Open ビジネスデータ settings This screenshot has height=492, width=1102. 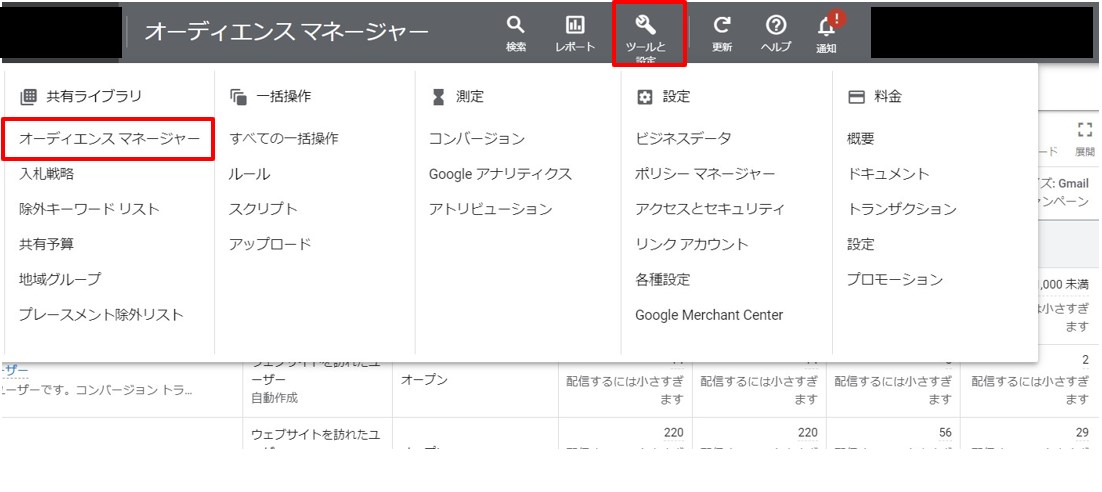point(683,138)
